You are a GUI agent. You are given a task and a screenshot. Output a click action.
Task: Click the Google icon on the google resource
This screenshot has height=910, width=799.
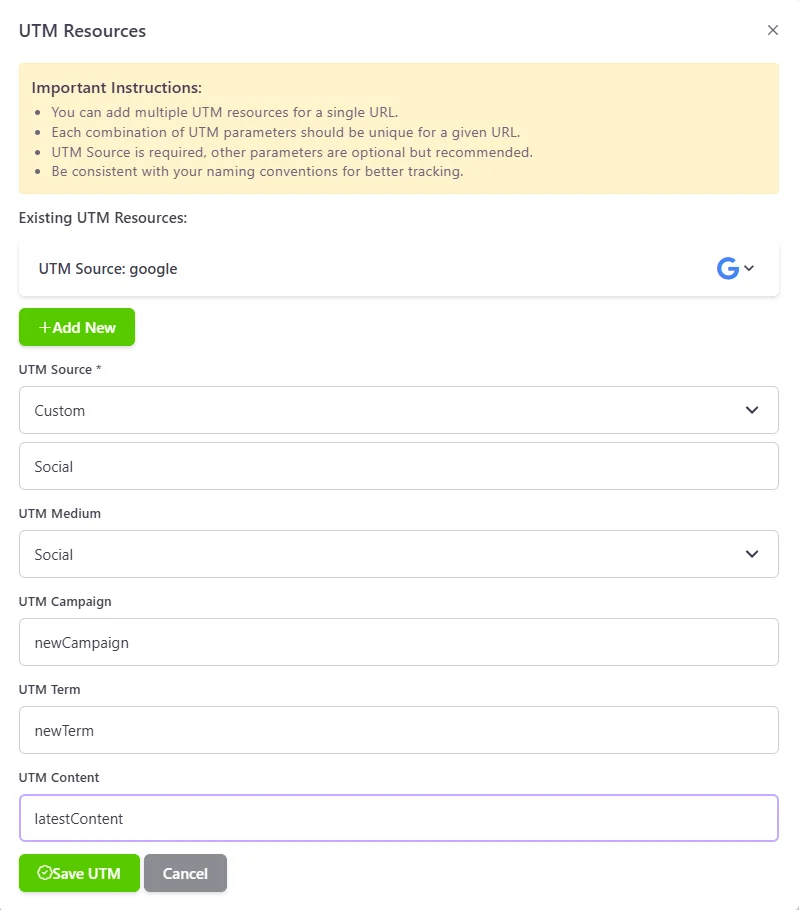click(x=728, y=267)
